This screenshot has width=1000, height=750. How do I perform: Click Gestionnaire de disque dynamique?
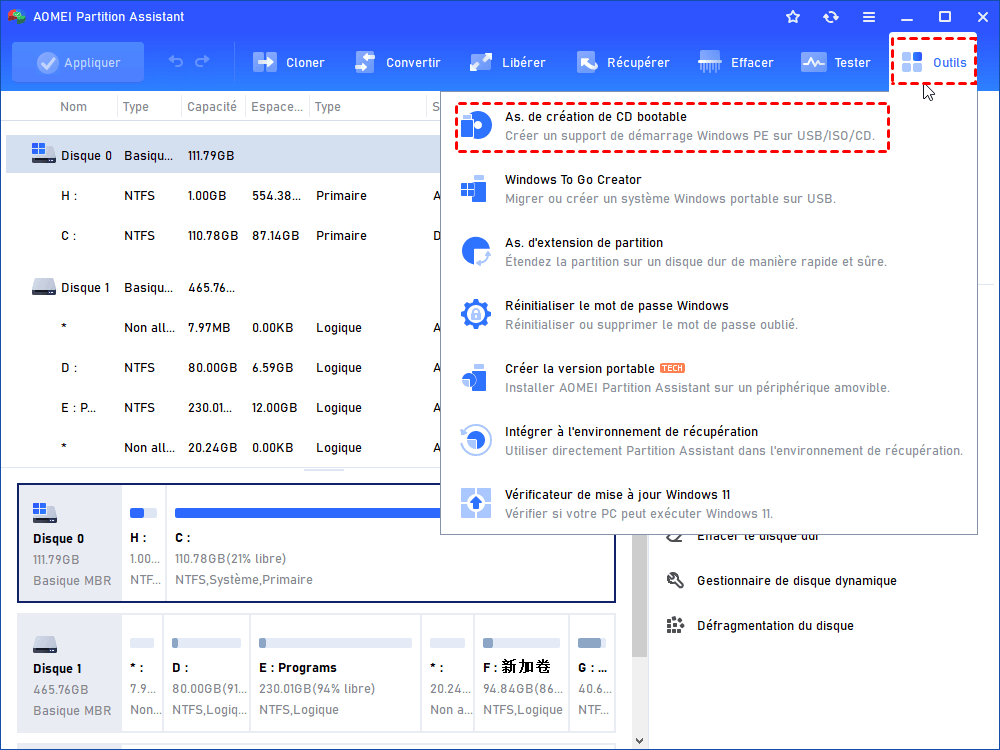797,580
